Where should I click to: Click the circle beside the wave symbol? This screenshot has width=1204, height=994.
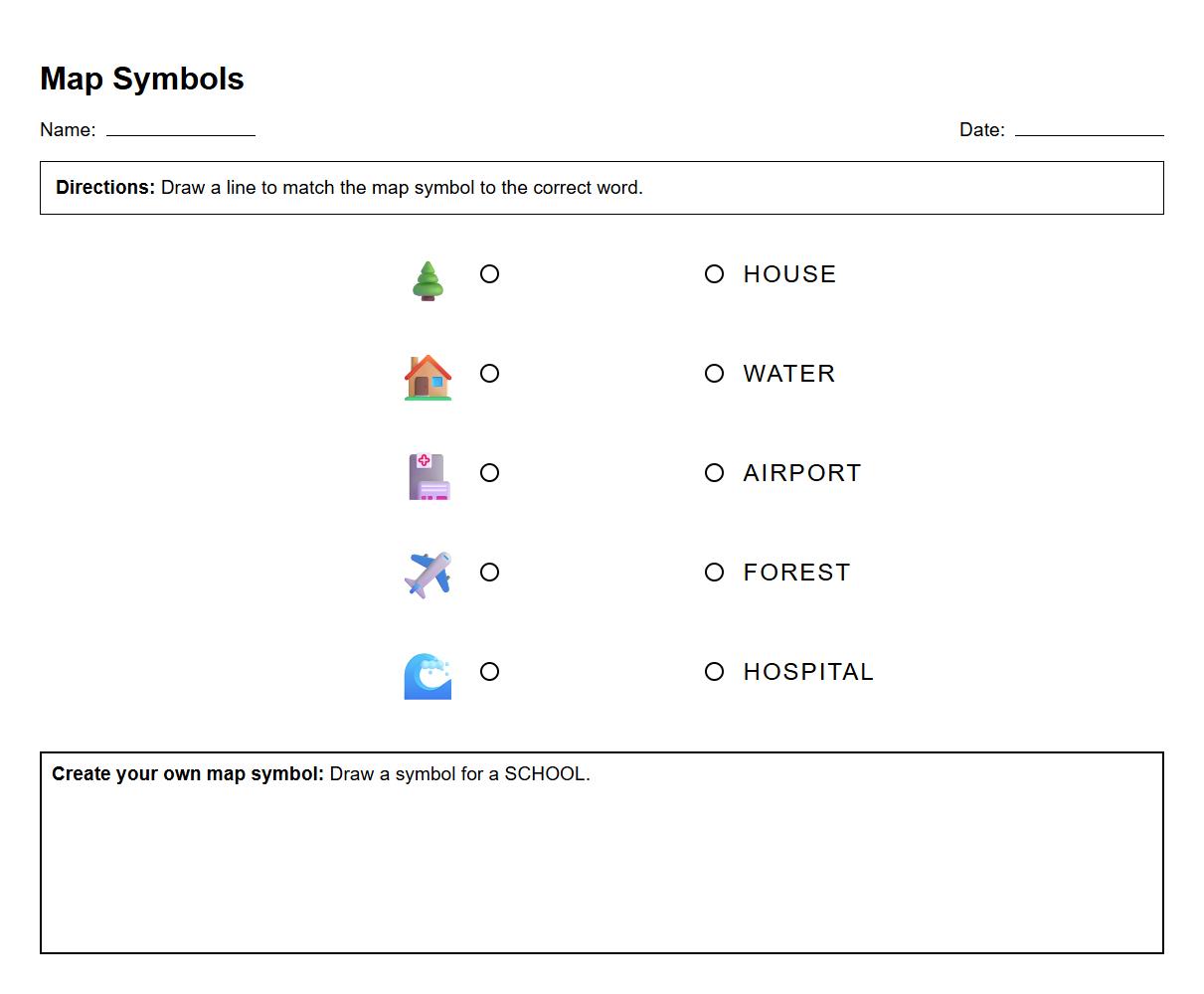click(489, 672)
